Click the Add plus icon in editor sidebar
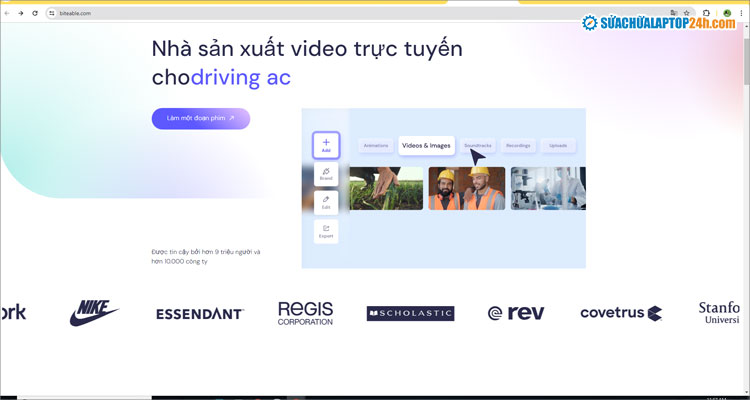This screenshot has width=750, height=400. pyautogui.click(x=326, y=144)
